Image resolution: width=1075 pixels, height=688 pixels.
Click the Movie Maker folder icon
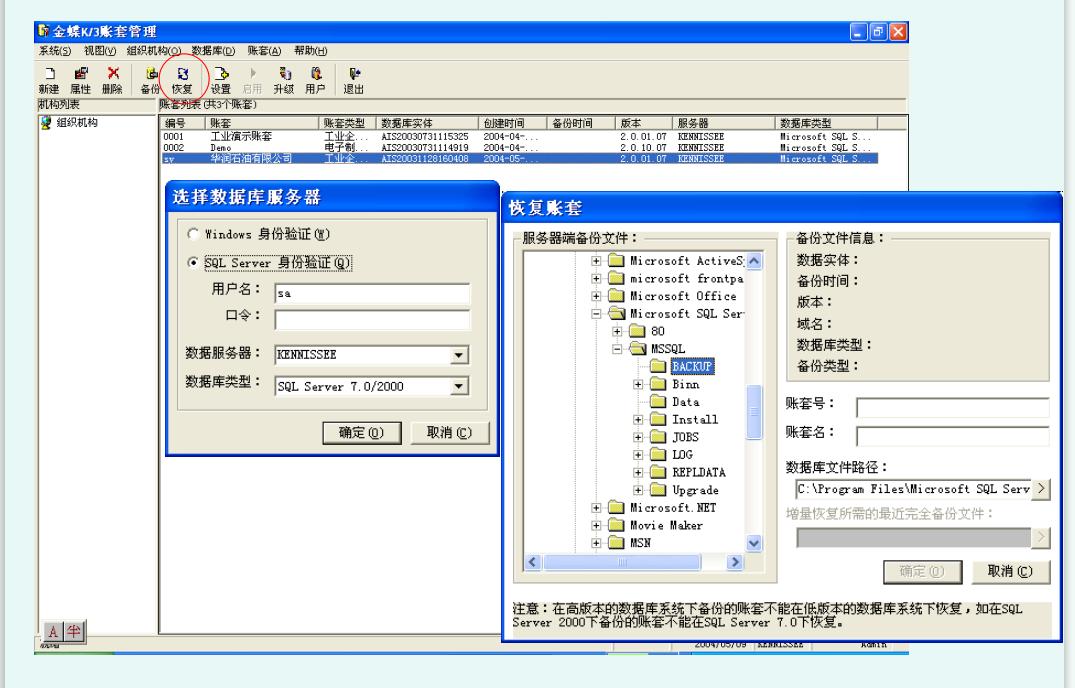coord(617,526)
